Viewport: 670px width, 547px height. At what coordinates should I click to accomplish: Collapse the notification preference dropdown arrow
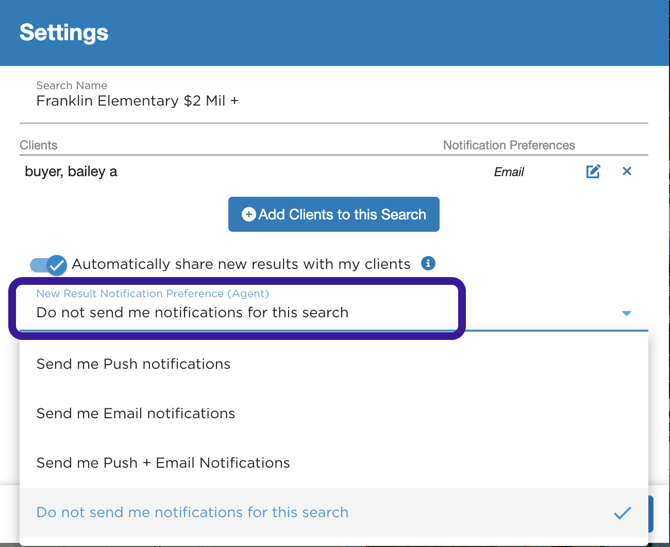626,313
